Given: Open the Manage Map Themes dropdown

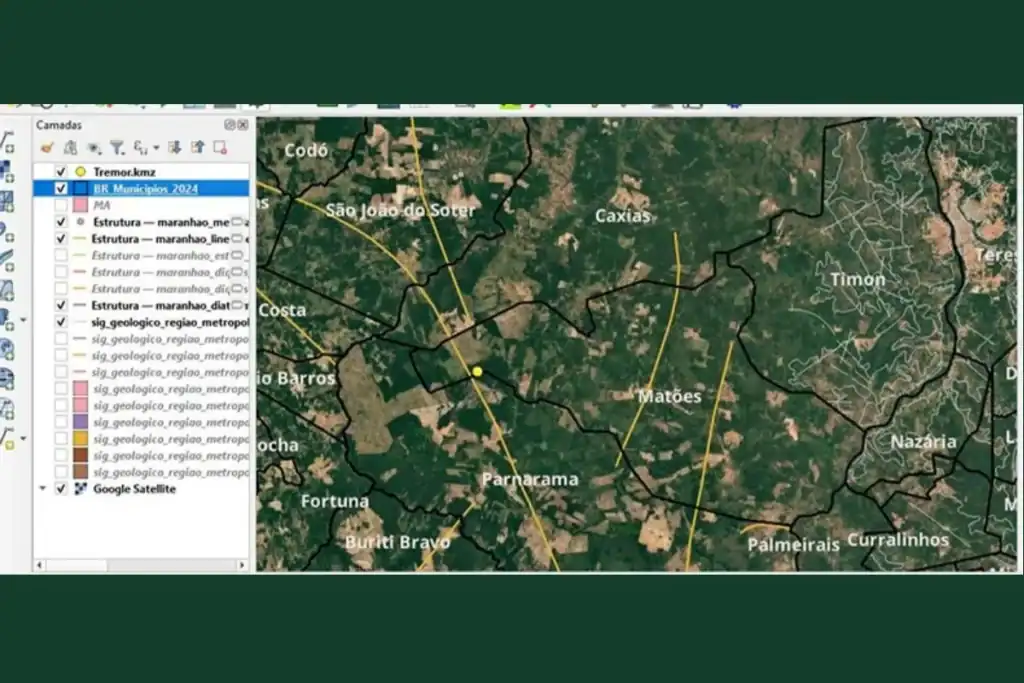Looking at the screenshot, I should pos(95,146).
